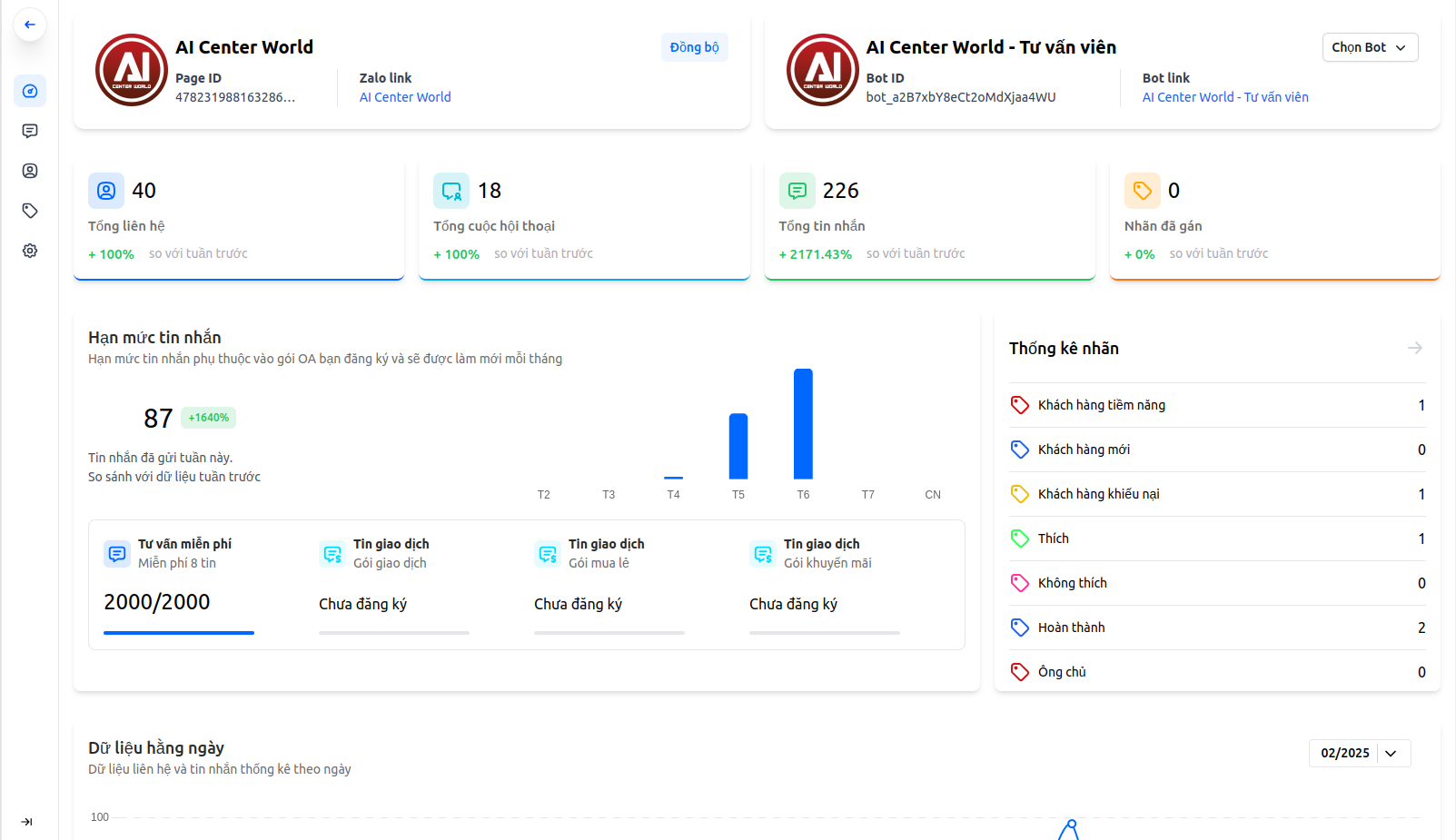Click the arrow next to Thống kê nhãn
This screenshot has width=1456, height=840.
1414,348
